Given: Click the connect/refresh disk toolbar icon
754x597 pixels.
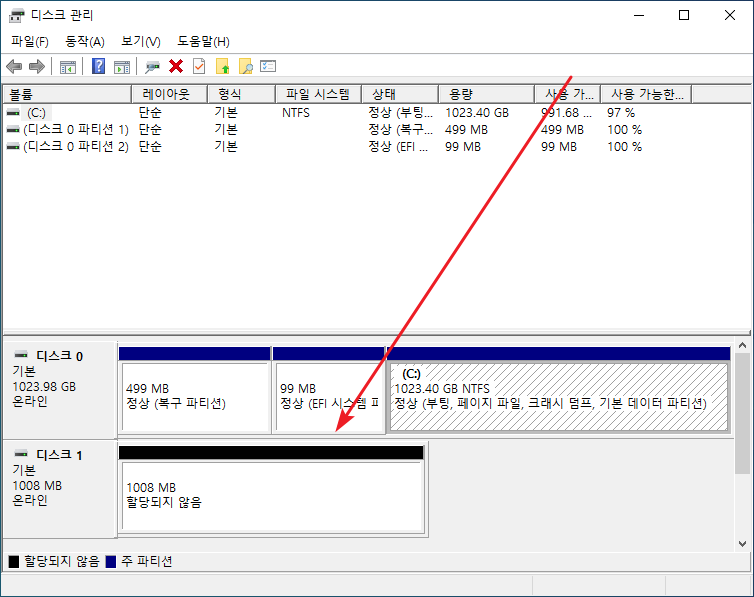Looking at the screenshot, I should coord(152,66).
